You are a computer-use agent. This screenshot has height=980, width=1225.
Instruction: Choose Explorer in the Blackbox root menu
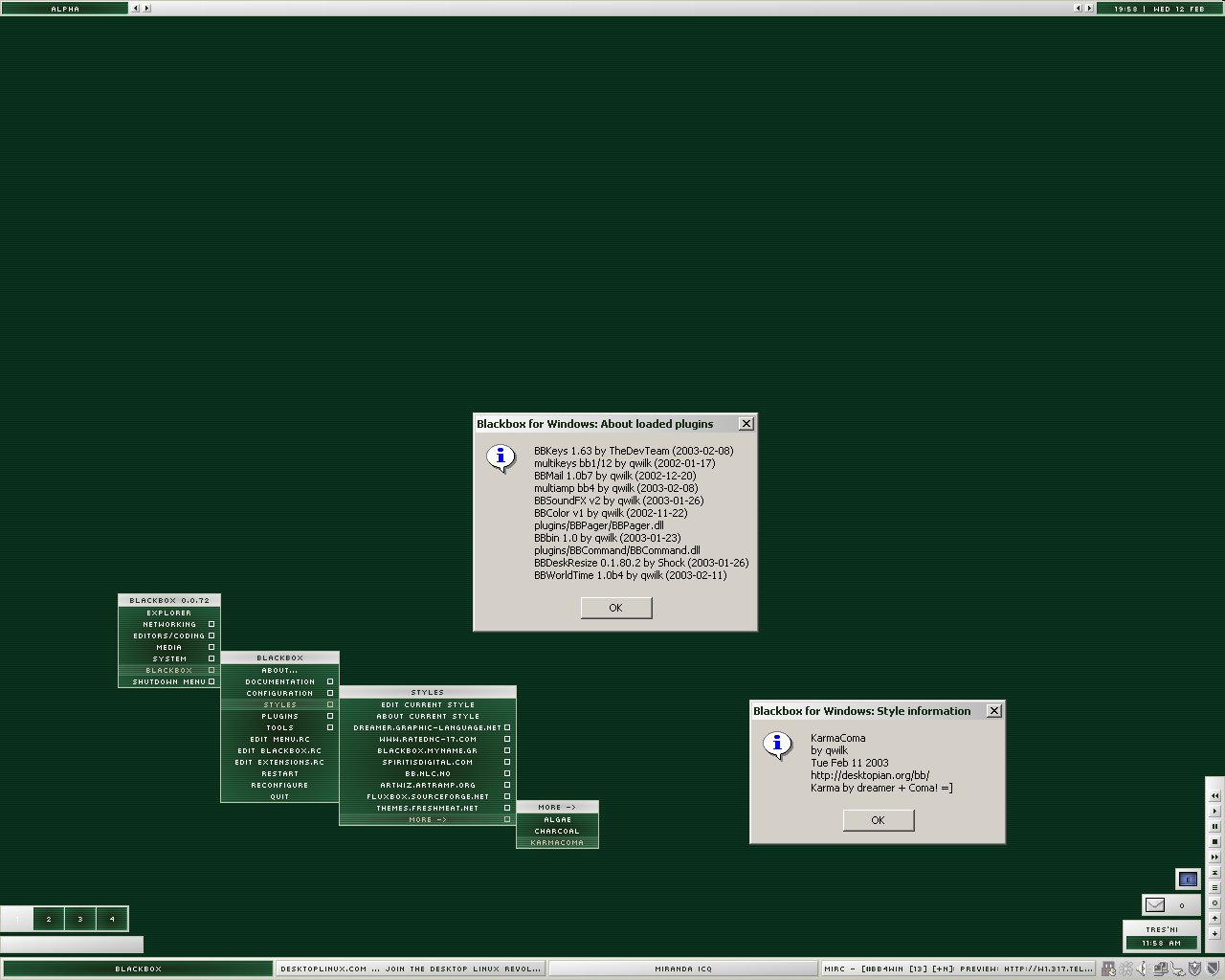pyautogui.click(x=169, y=612)
